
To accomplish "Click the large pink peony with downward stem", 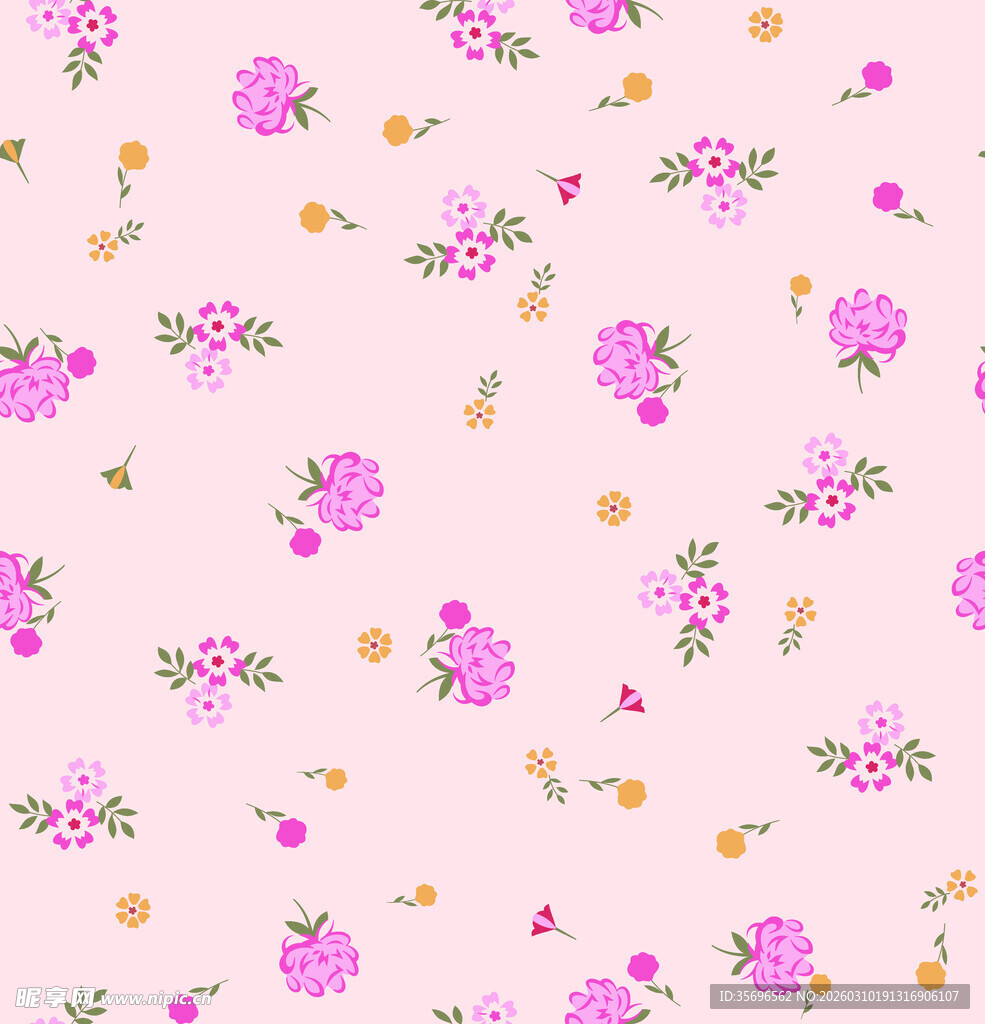I will click(866, 328).
